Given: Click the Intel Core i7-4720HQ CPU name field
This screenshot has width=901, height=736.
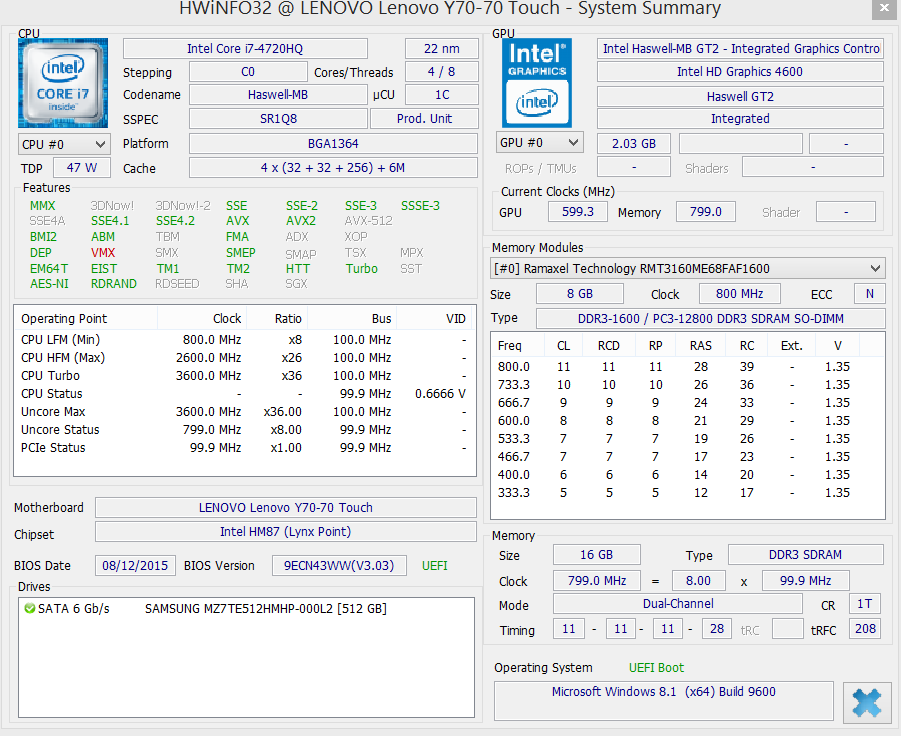Looking at the screenshot, I should tap(245, 49).
